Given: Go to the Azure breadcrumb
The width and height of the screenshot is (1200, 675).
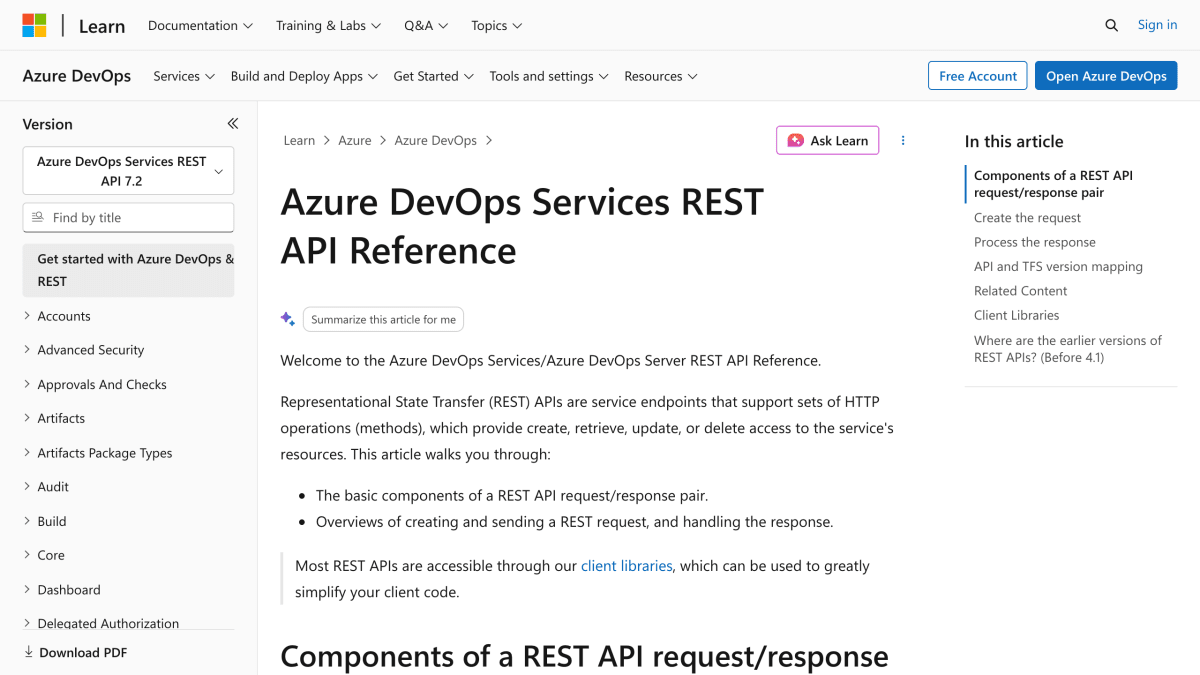Looking at the screenshot, I should click(355, 141).
